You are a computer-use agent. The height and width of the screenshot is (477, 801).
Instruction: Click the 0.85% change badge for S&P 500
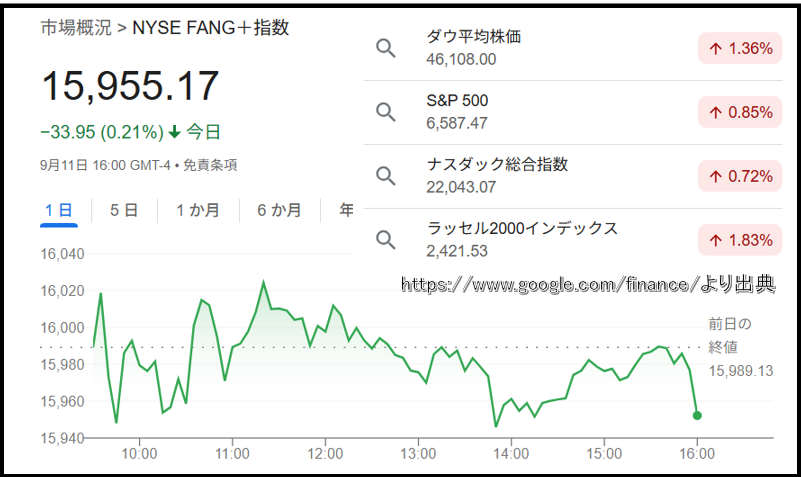(740, 112)
